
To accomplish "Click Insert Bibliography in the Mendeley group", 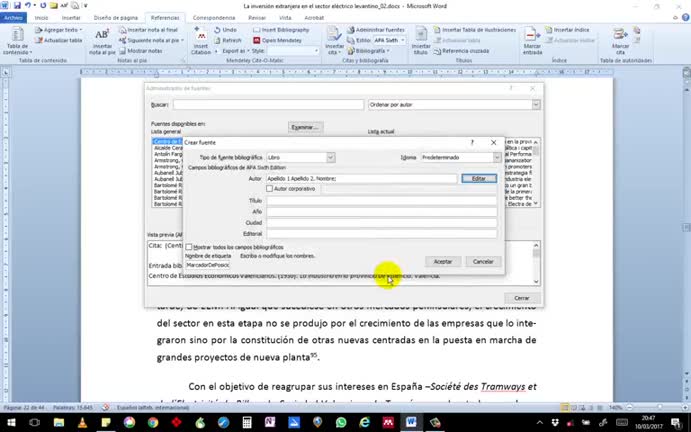I will [281, 30].
